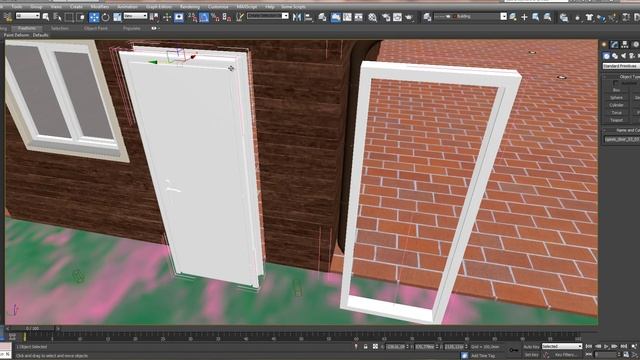The height and width of the screenshot is (360, 640).
Task: Open the Modify tab in command panel
Action: (615, 44)
